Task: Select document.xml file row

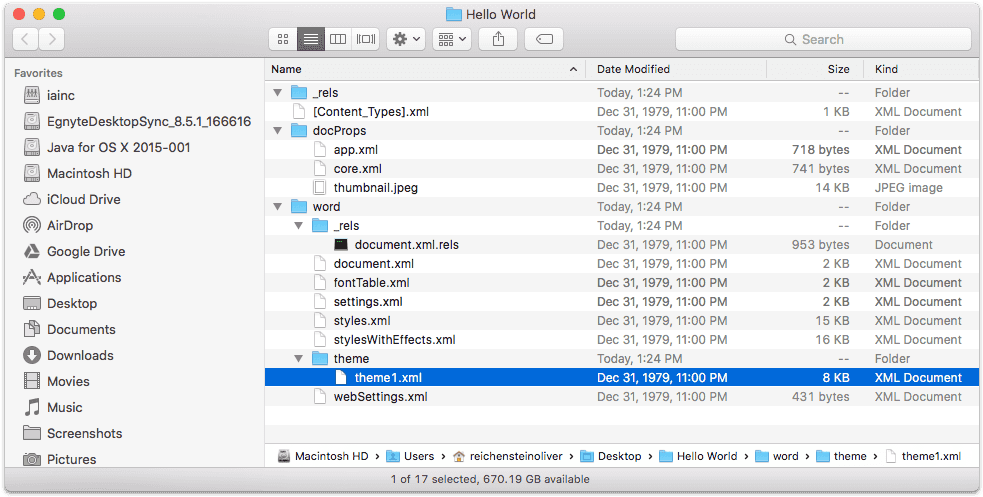Action: 622,264
